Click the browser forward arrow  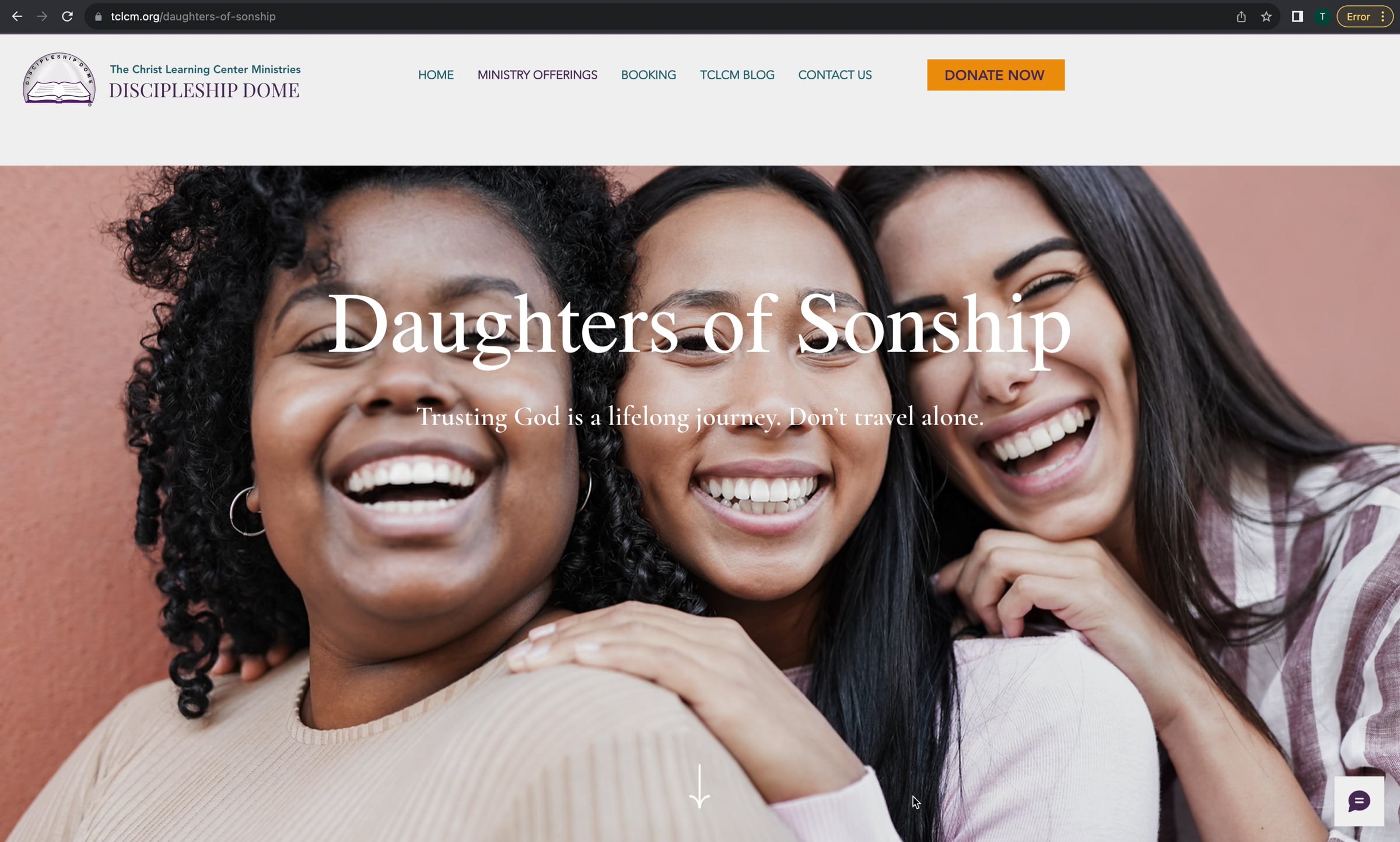(42, 16)
